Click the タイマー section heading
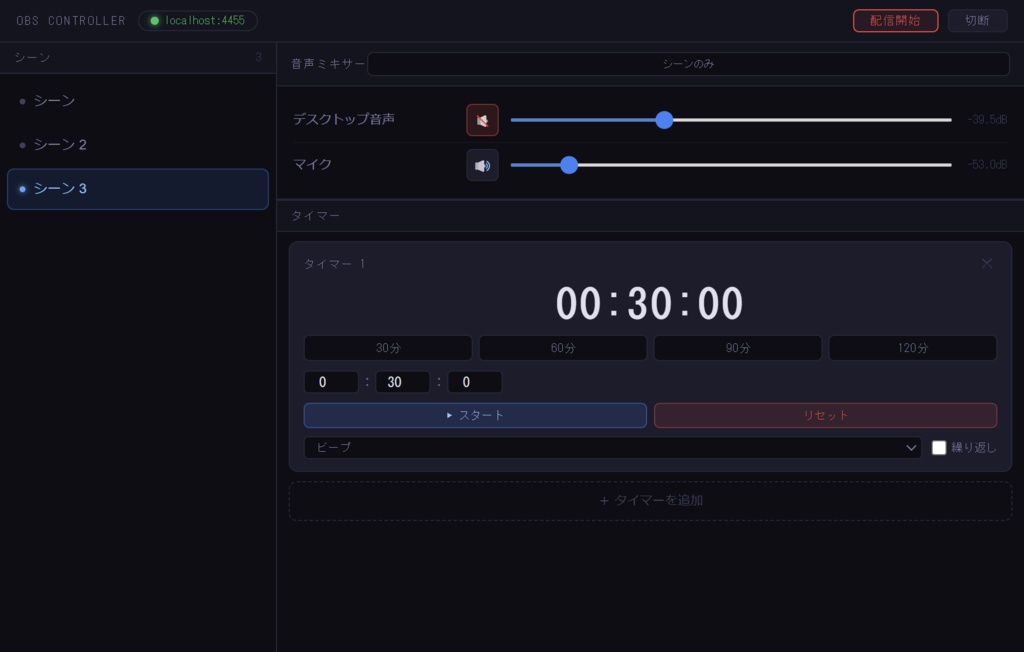This screenshot has height=652, width=1024. 315,216
